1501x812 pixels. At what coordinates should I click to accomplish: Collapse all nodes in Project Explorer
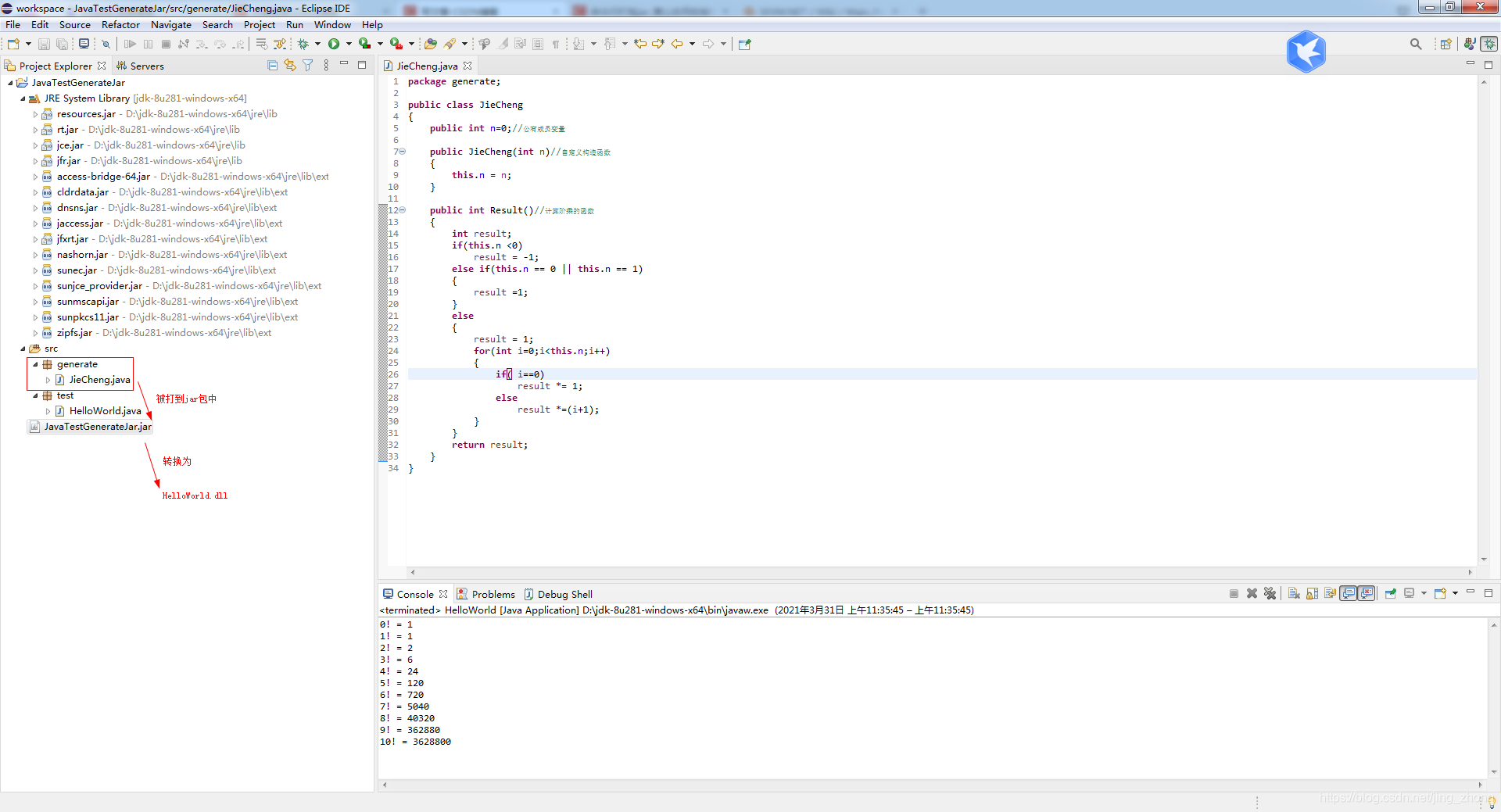click(272, 66)
